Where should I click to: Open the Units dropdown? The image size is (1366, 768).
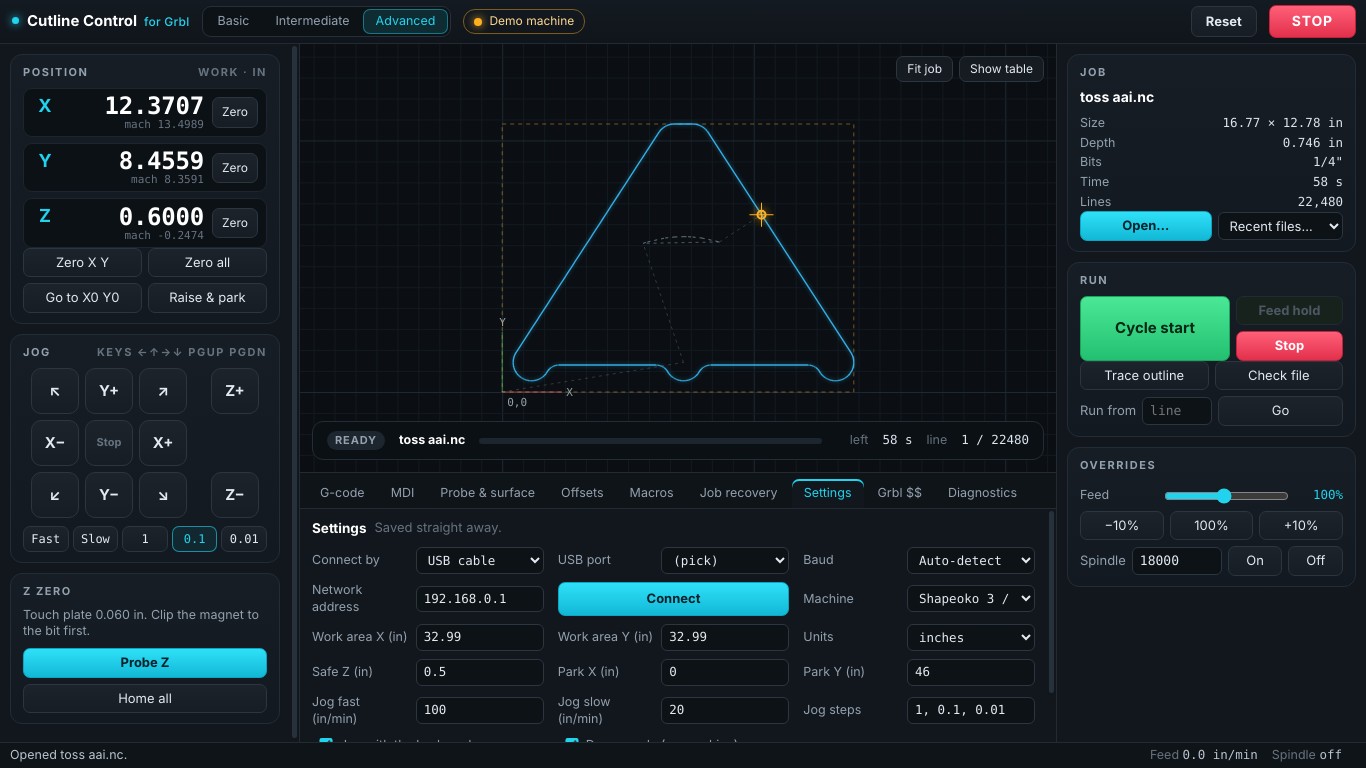[x=971, y=637]
